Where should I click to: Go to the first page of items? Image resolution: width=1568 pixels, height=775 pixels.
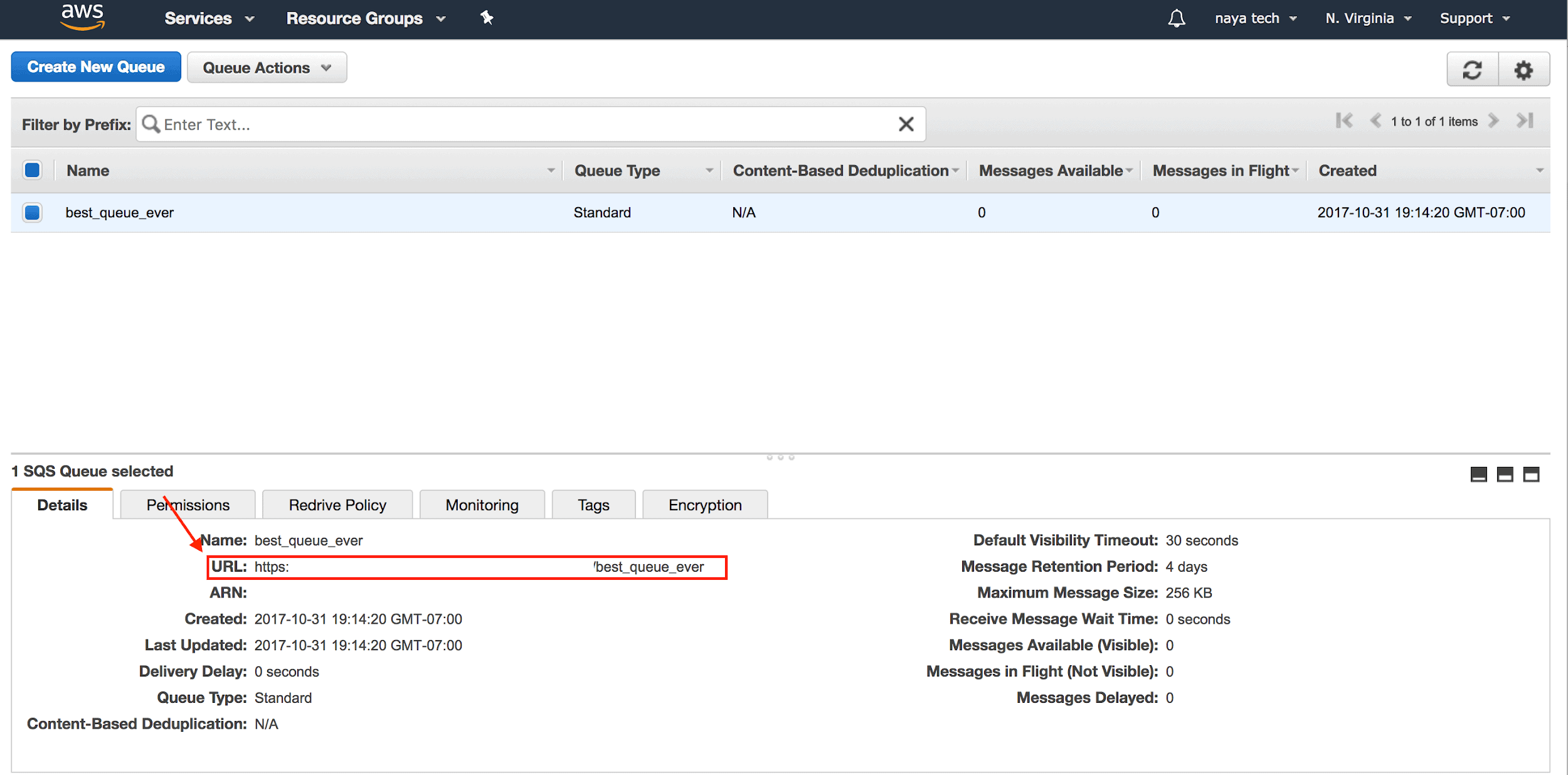(1344, 120)
